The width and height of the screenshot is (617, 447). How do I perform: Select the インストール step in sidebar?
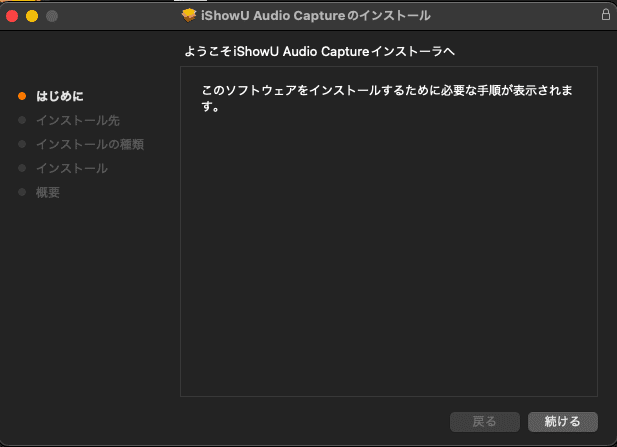tap(72, 168)
